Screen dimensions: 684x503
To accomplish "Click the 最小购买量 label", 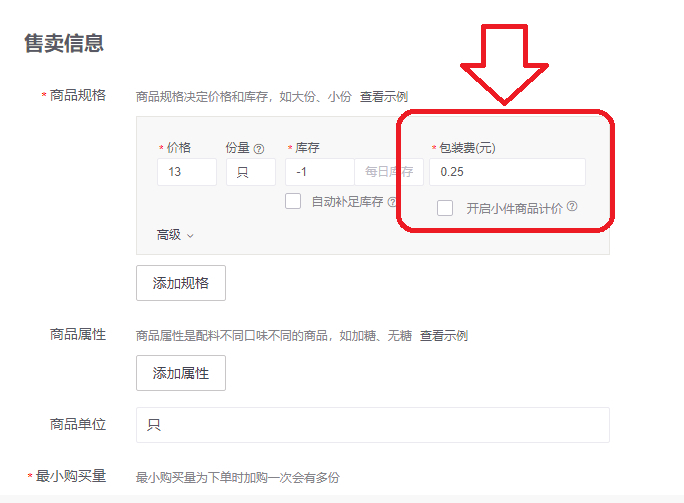I will [x=71, y=476].
